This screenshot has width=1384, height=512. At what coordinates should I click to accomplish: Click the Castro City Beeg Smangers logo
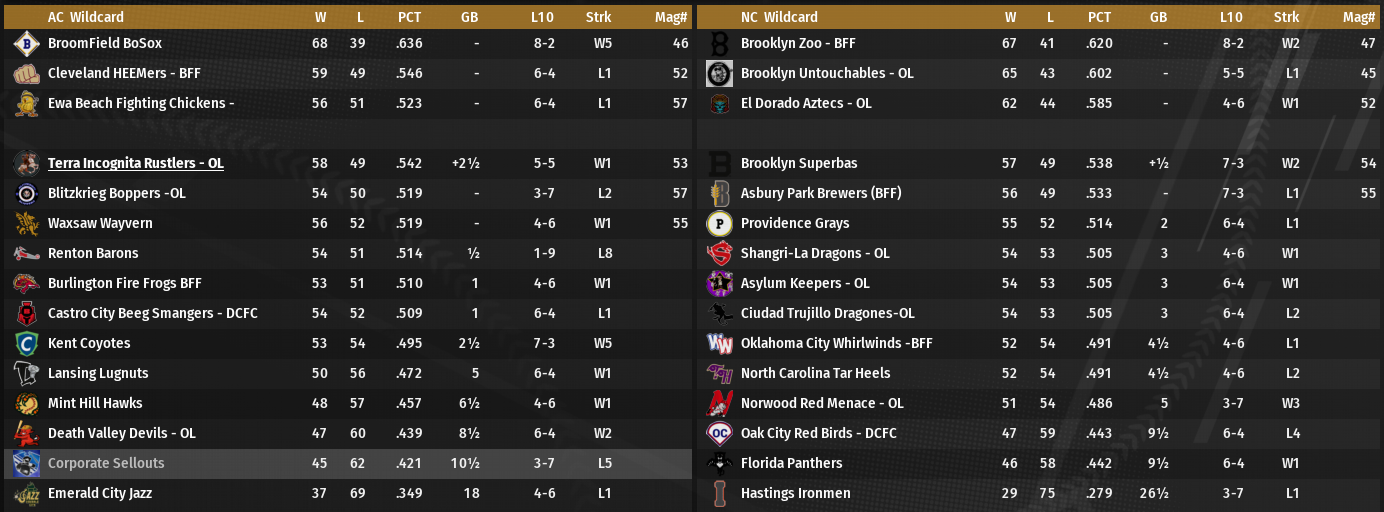pos(26,314)
